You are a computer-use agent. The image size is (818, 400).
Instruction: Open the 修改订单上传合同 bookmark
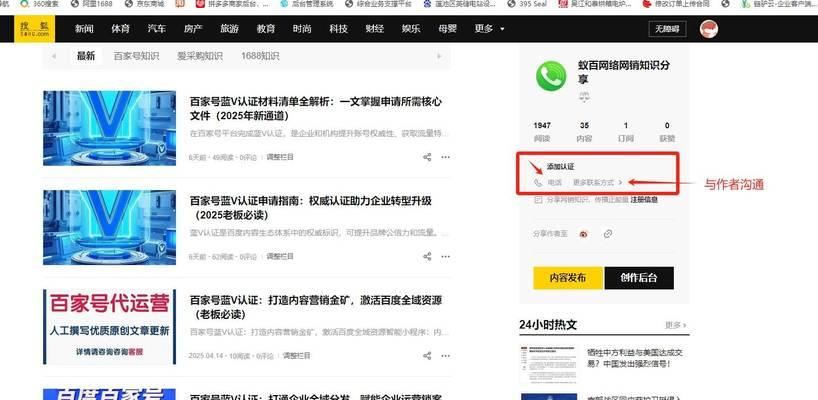click(x=676, y=4)
